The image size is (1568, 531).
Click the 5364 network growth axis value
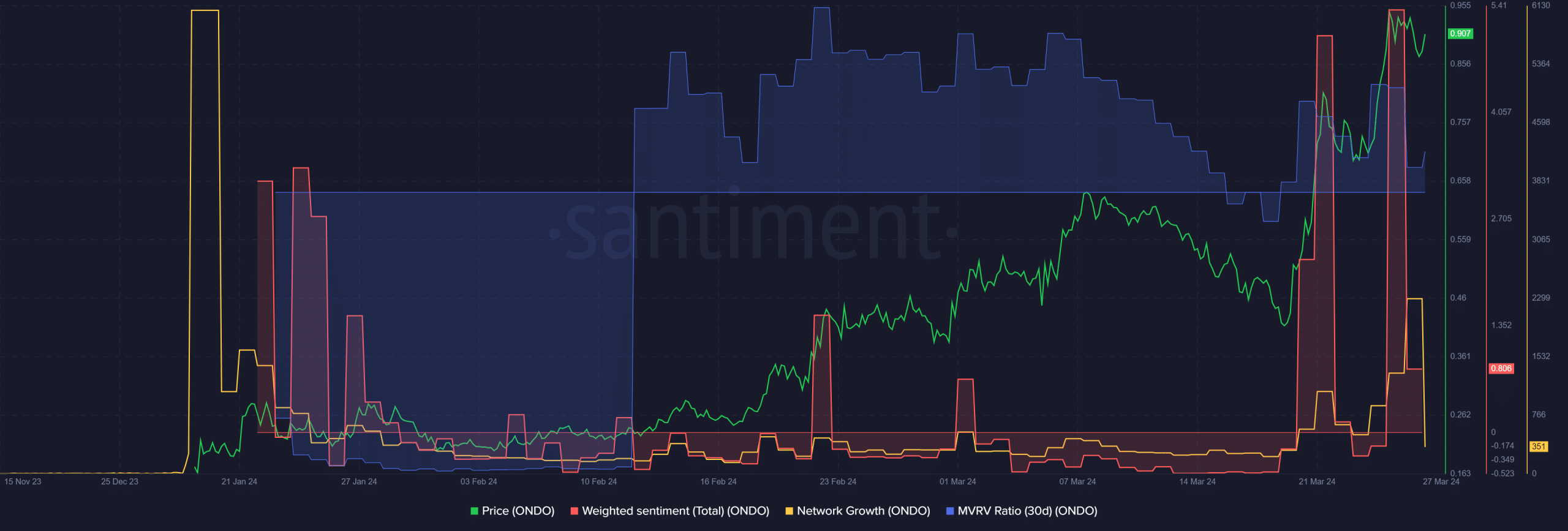[1541, 64]
